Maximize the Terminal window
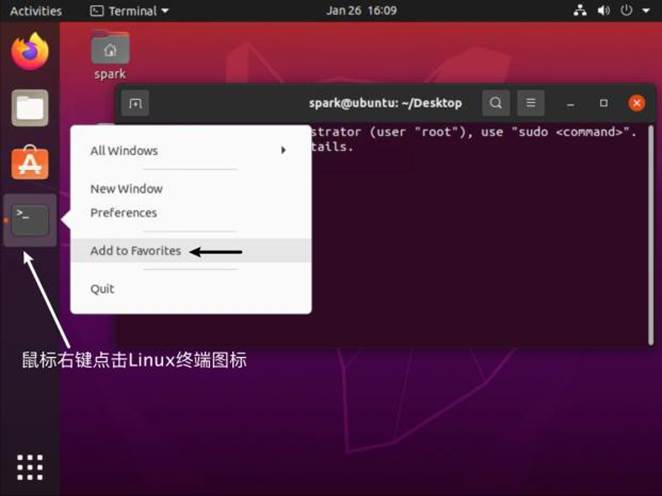 604,103
